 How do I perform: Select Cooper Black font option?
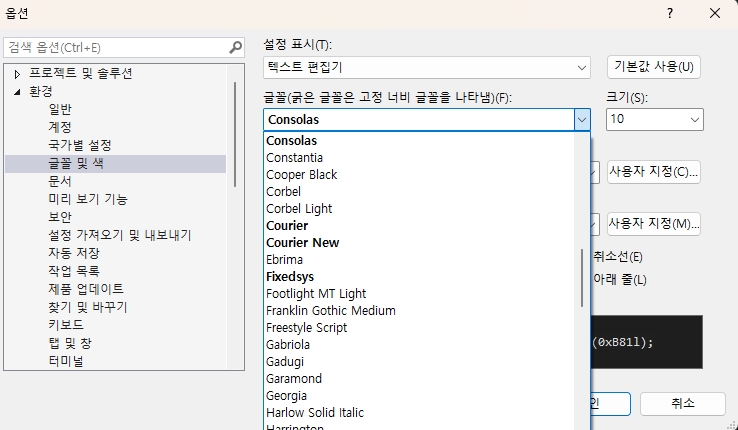[x=301, y=175]
